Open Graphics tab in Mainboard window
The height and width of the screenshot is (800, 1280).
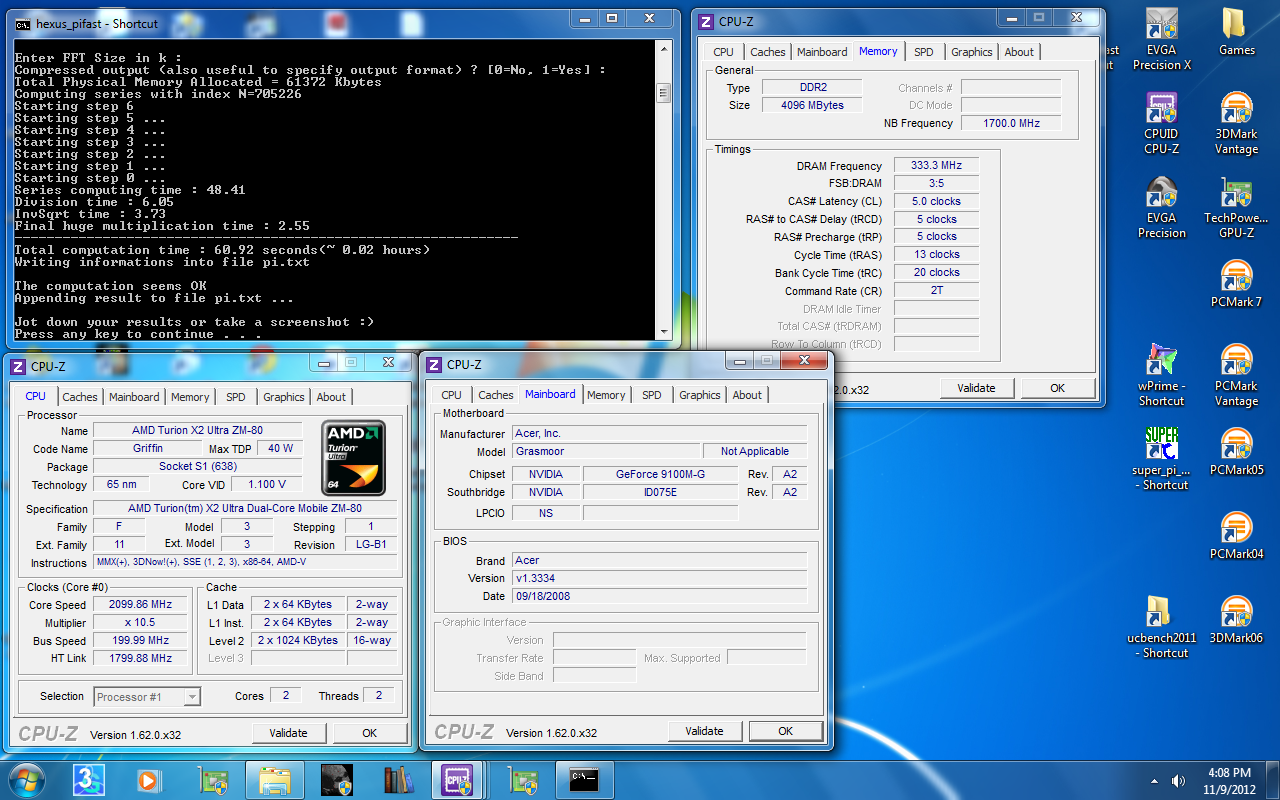pos(700,395)
